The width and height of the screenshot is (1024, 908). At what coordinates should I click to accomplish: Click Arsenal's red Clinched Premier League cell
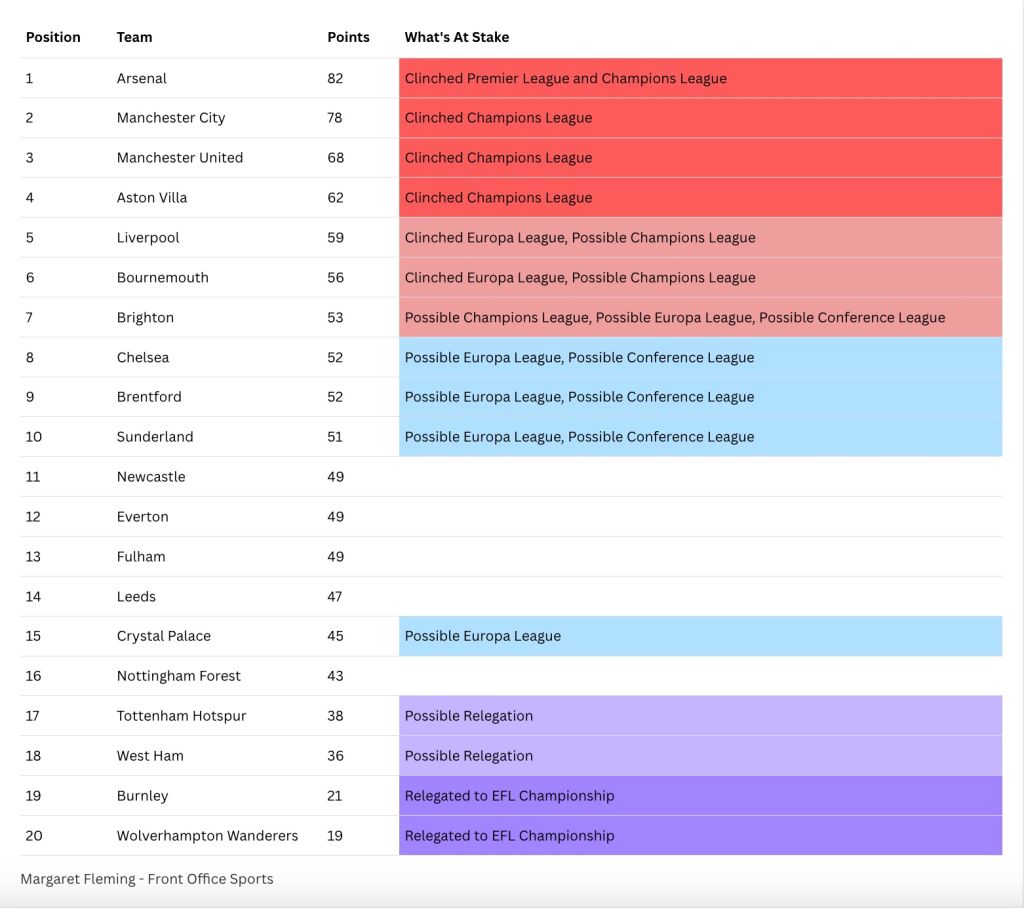point(700,78)
